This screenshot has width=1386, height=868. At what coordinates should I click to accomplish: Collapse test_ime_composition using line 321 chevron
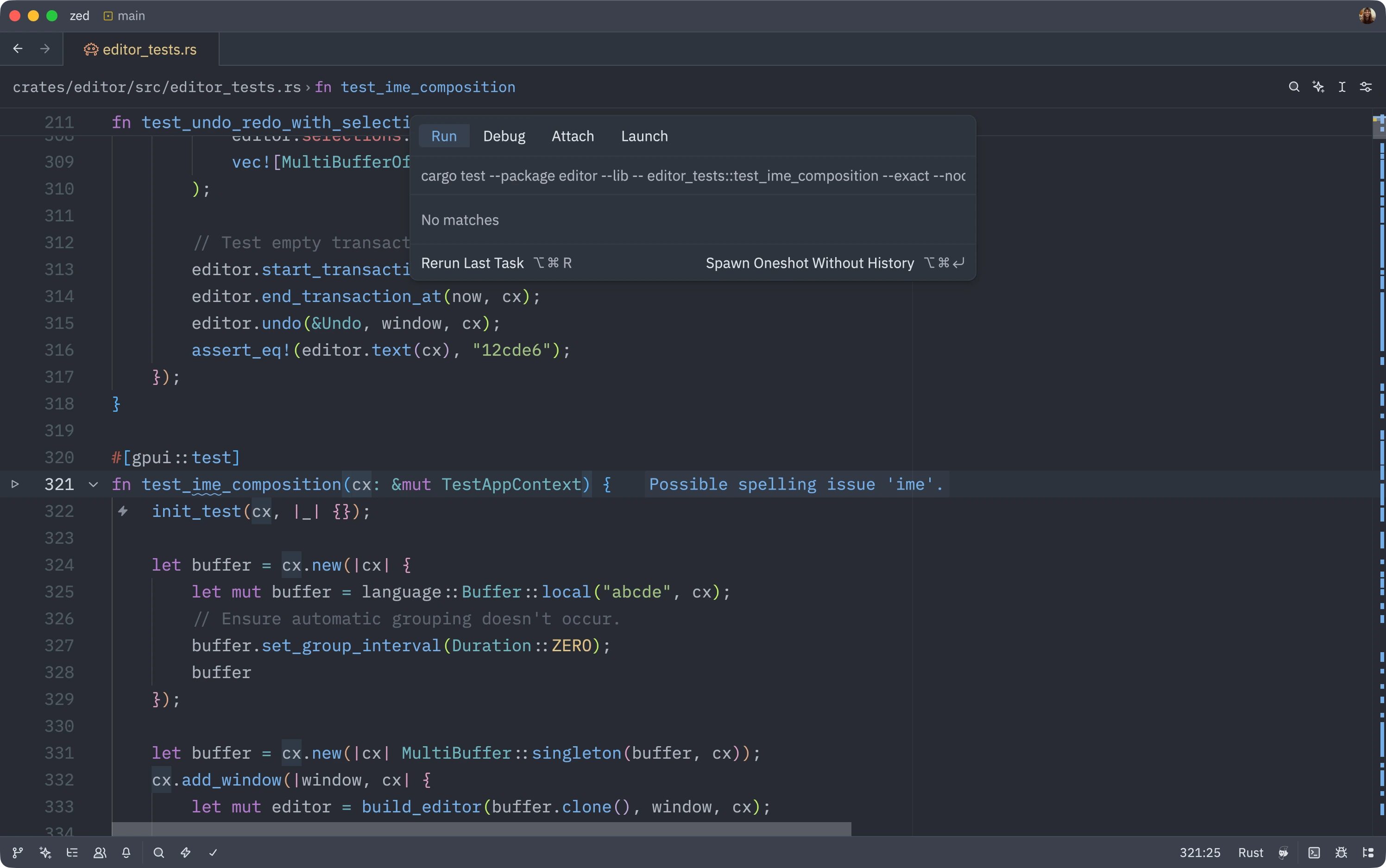(x=93, y=484)
